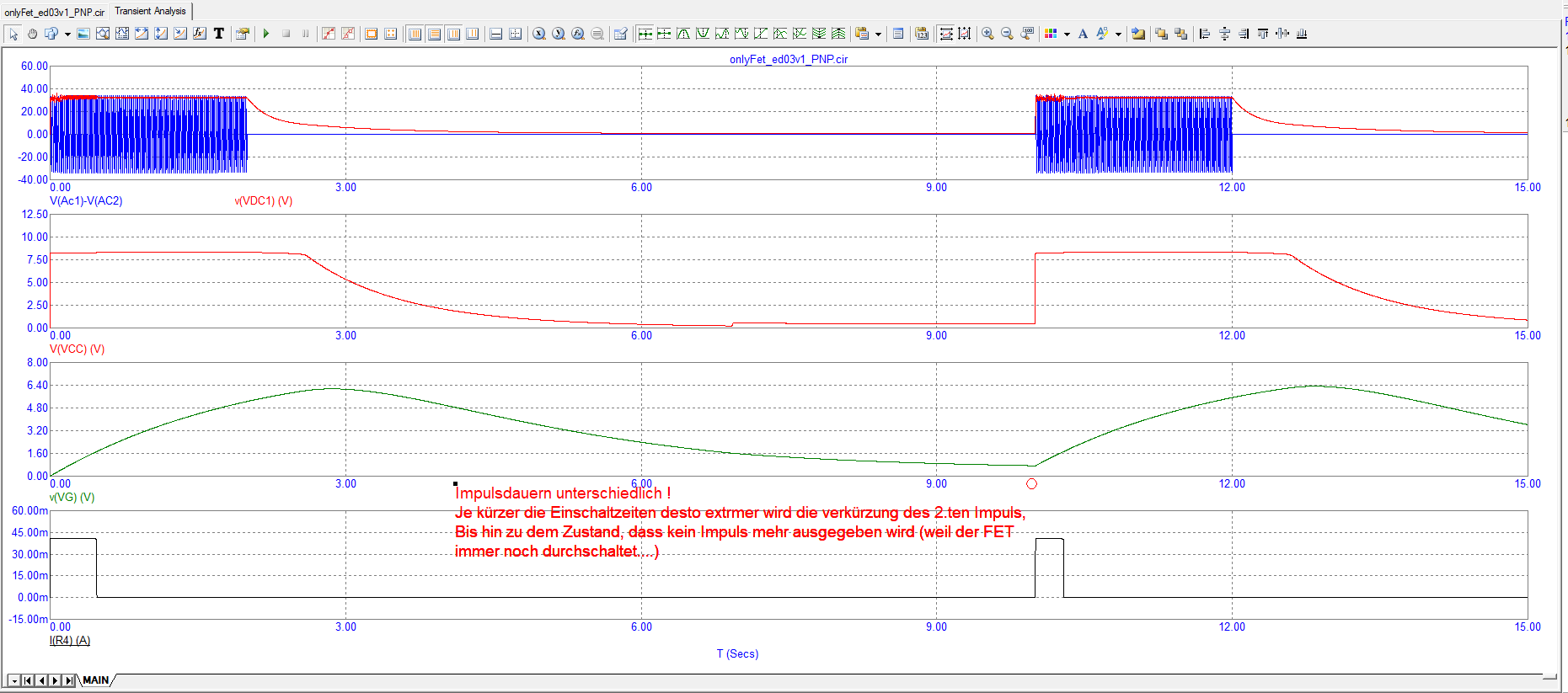Open the page list dropdown at bottom-left
Image resolution: width=1568 pixels, height=693 pixels.
point(14,680)
